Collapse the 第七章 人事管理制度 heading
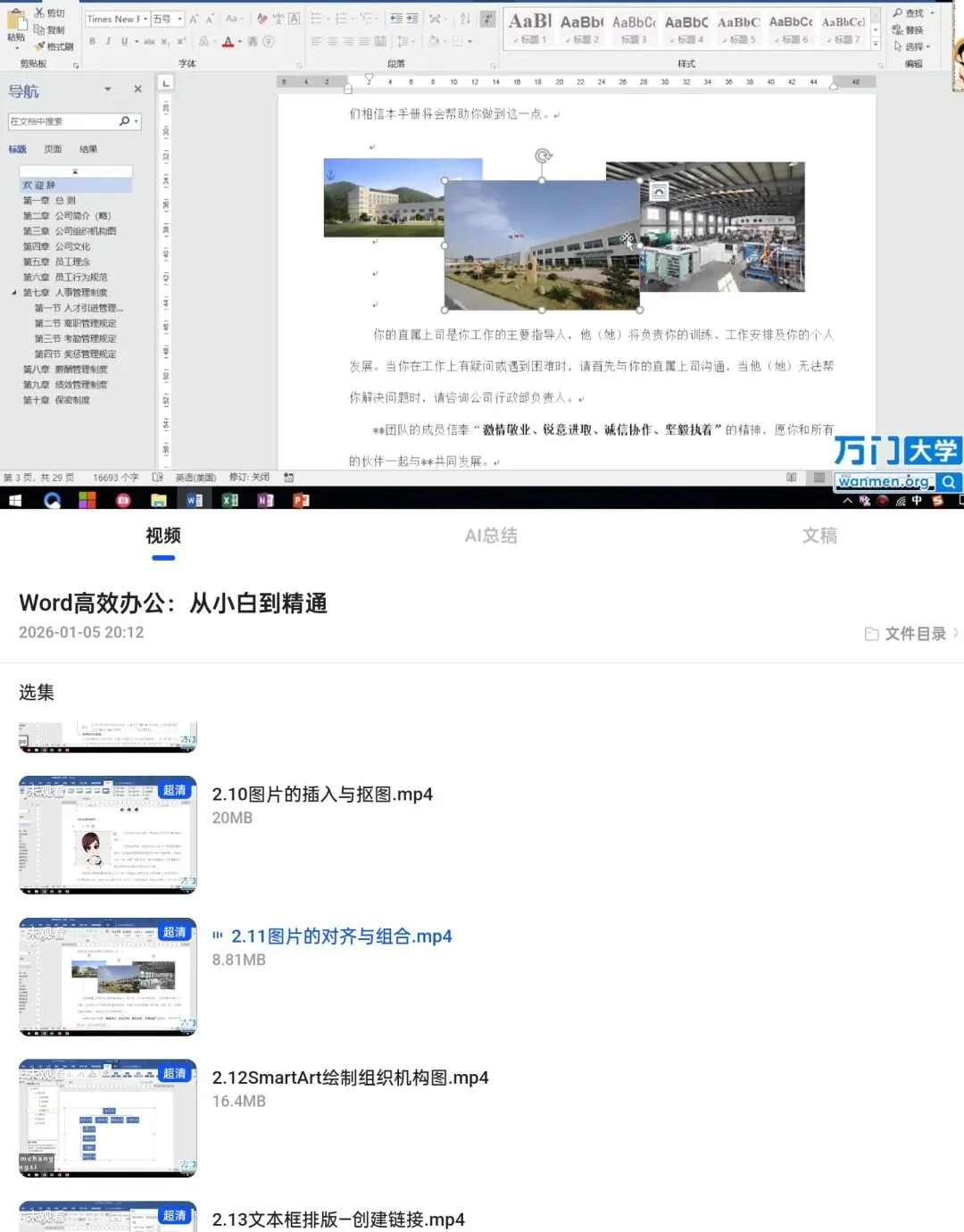Screen dimensions: 964x1232 tap(14, 293)
